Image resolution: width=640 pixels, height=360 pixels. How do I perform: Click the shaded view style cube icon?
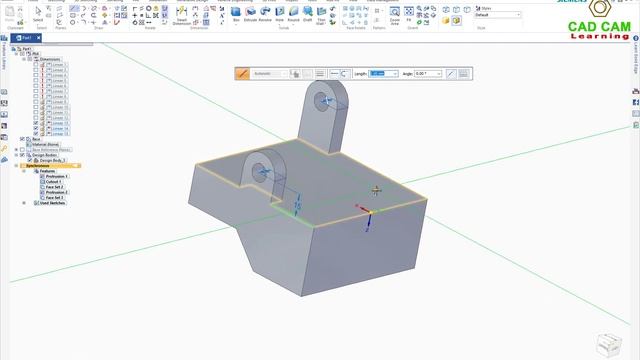[445, 20]
